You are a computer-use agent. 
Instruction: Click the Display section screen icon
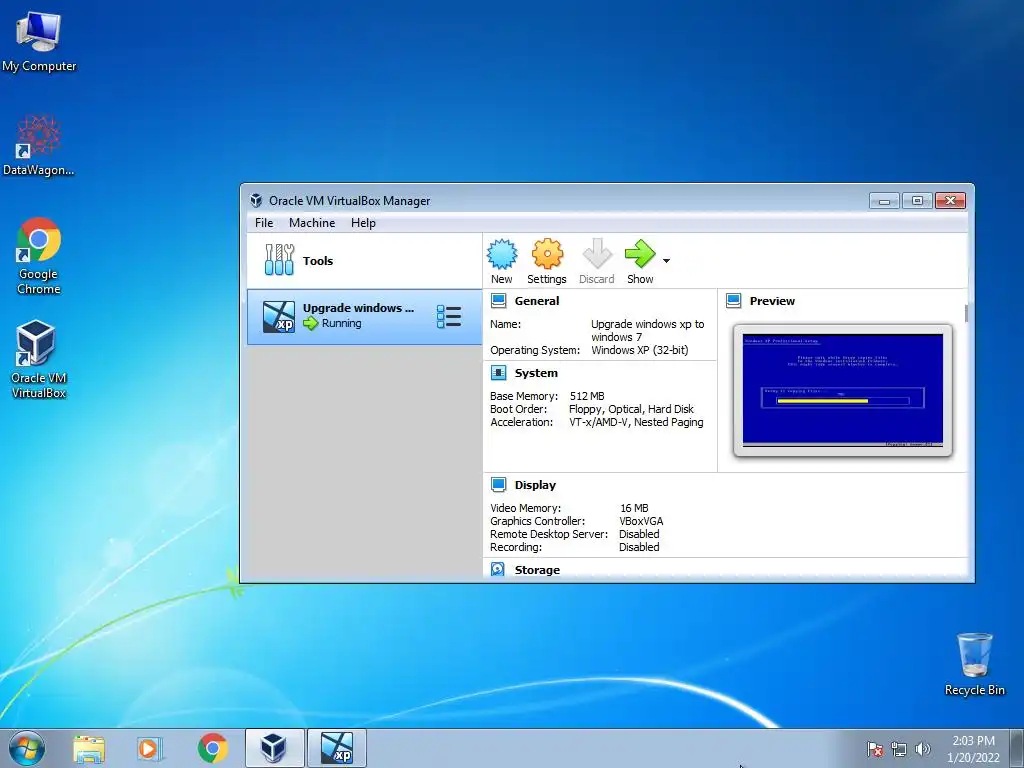(498, 485)
